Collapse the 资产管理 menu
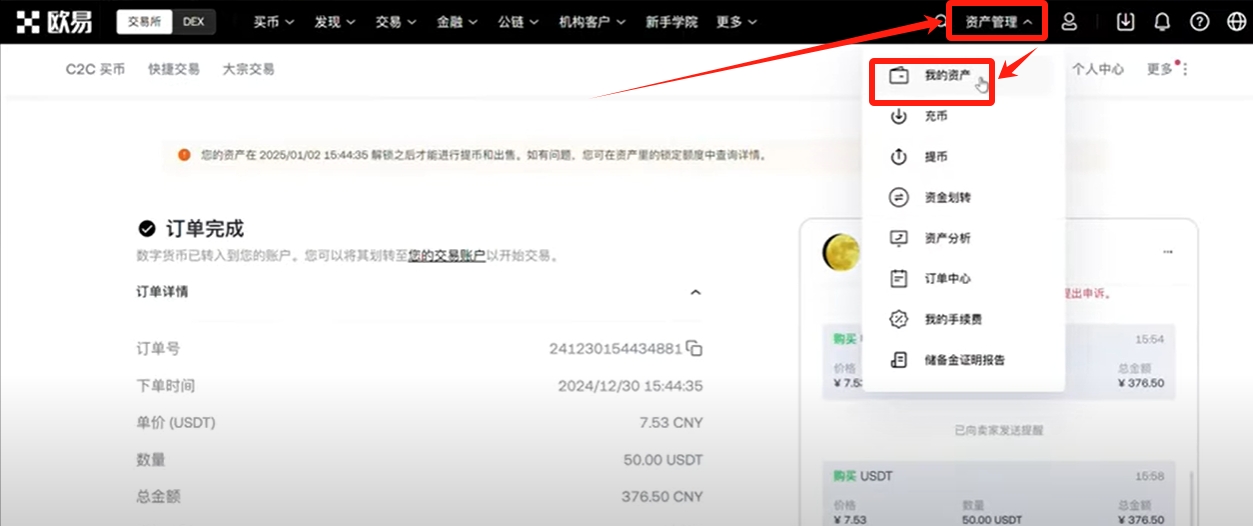 tap(998, 22)
